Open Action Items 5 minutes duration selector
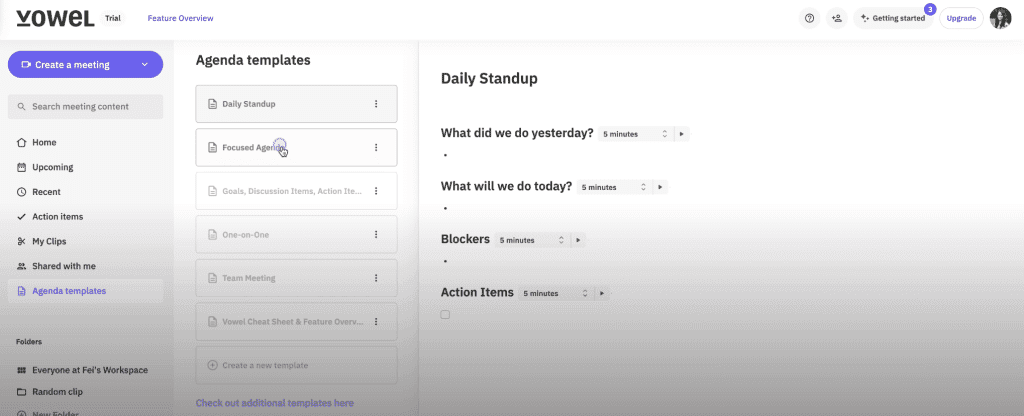The image size is (1024, 416). click(556, 294)
